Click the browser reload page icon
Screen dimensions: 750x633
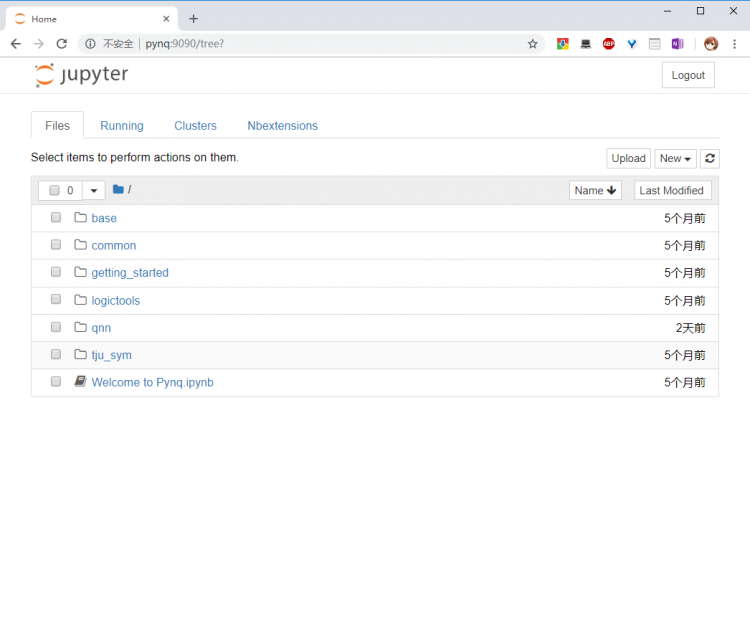61,44
